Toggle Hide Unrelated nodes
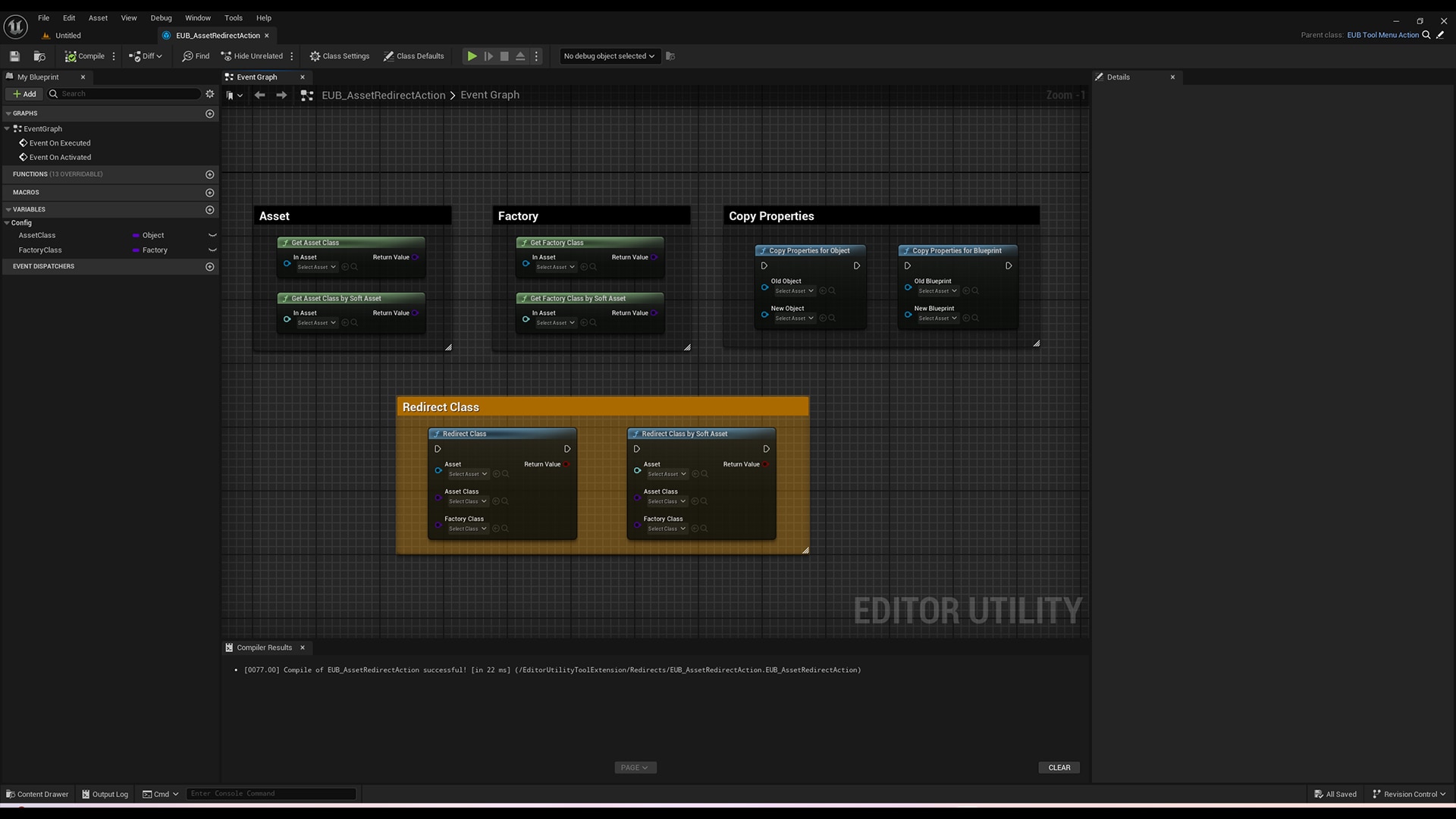Image resolution: width=1456 pixels, height=819 pixels. [x=251, y=55]
